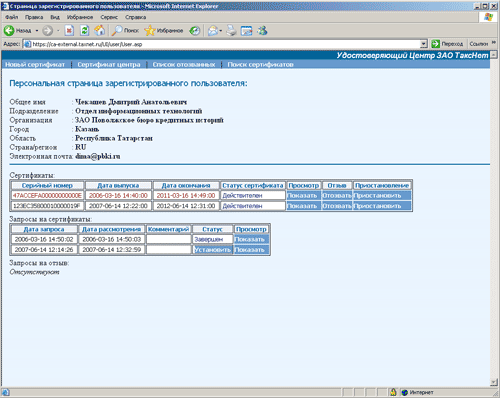Viewport: 500px width, 398px height.
Task: Click the Refresh page icon
Action: (x=85, y=31)
